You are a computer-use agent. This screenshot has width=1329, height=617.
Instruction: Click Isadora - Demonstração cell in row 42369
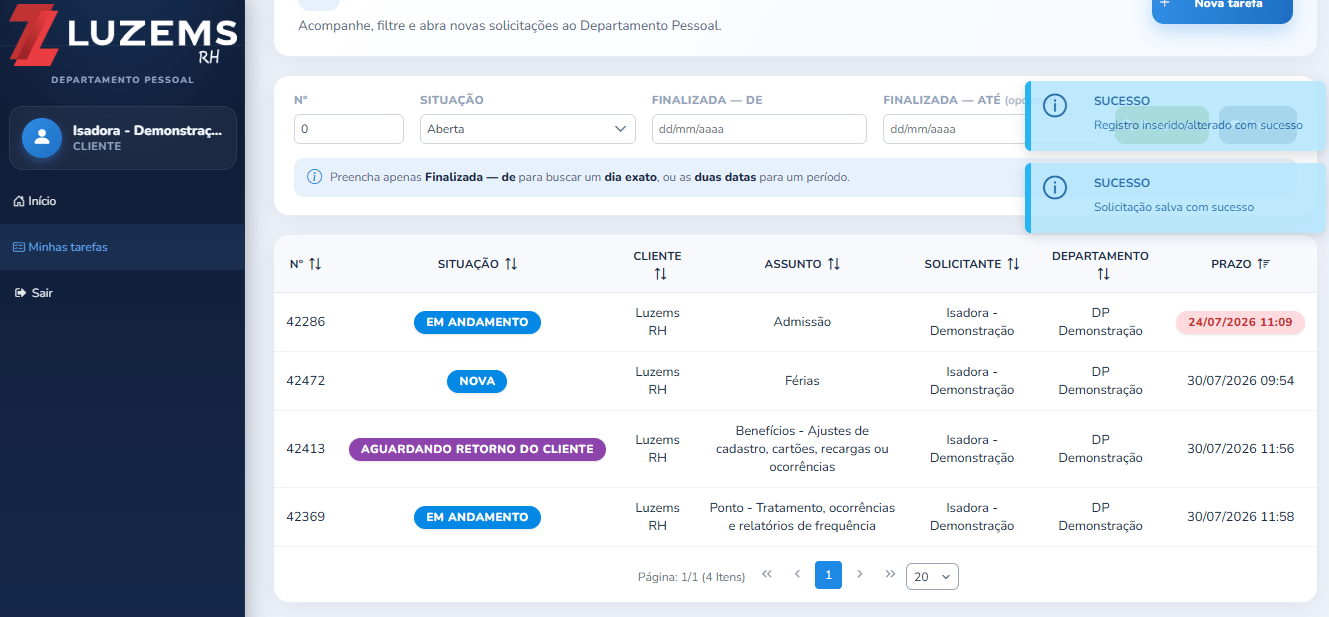tap(972, 517)
